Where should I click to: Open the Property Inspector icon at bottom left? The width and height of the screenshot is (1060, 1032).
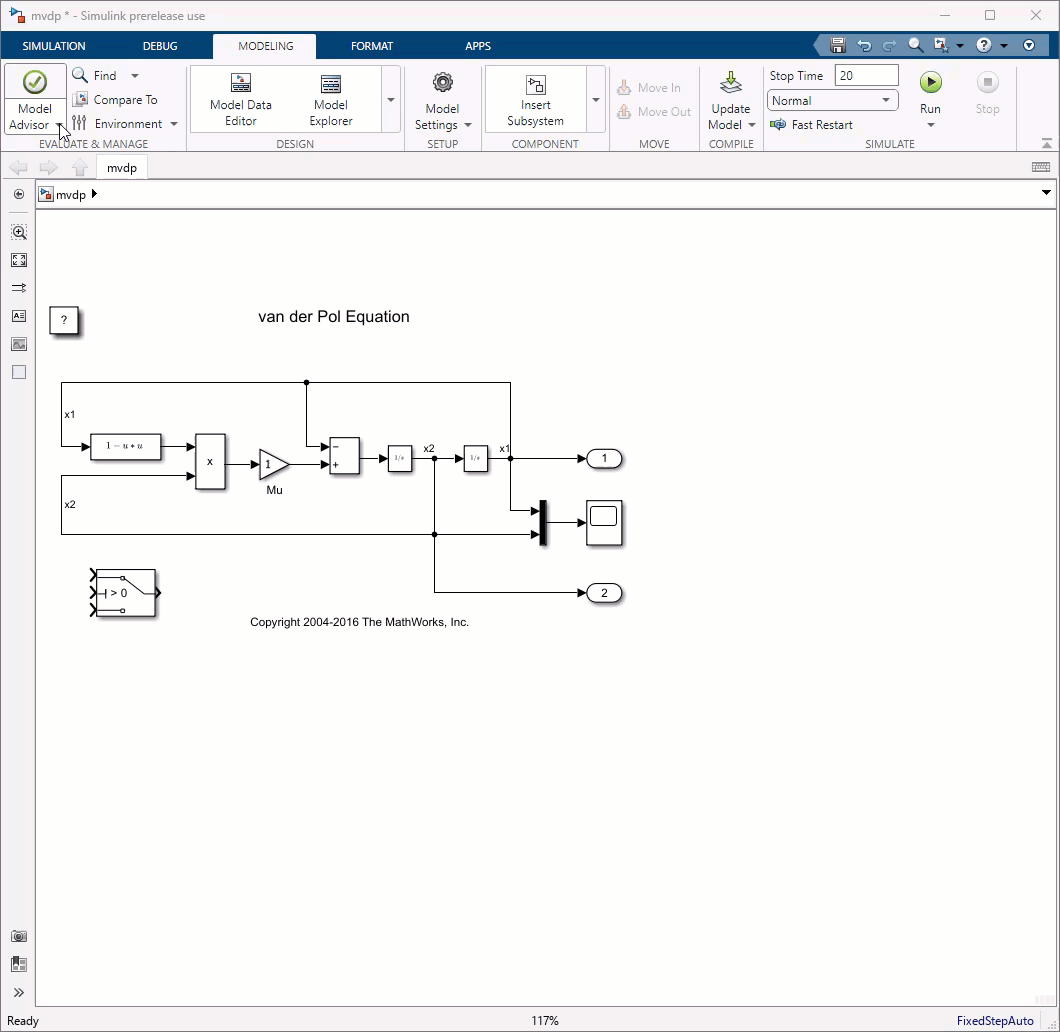19,964
